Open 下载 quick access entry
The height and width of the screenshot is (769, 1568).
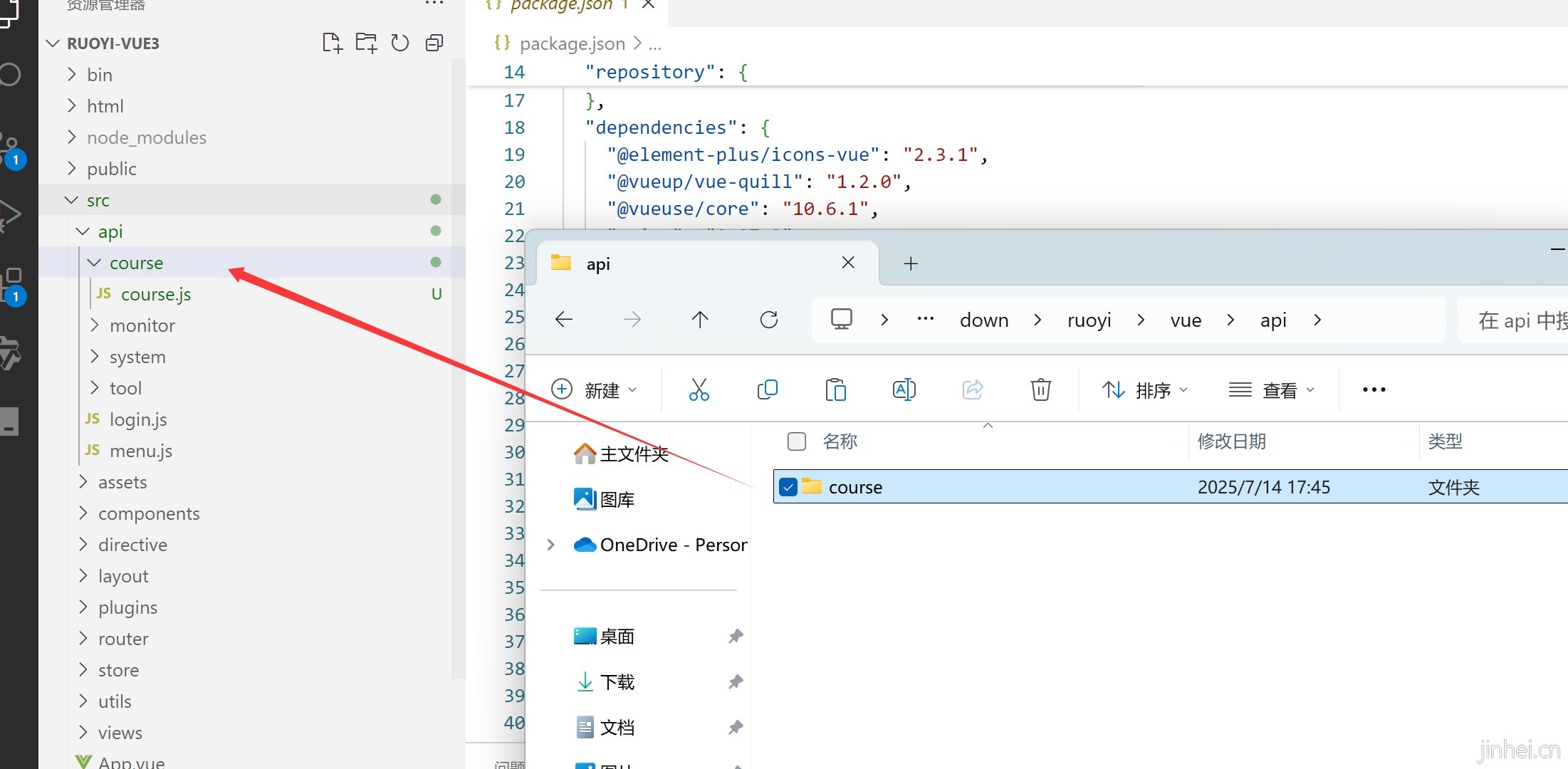(x=604, y=681)
